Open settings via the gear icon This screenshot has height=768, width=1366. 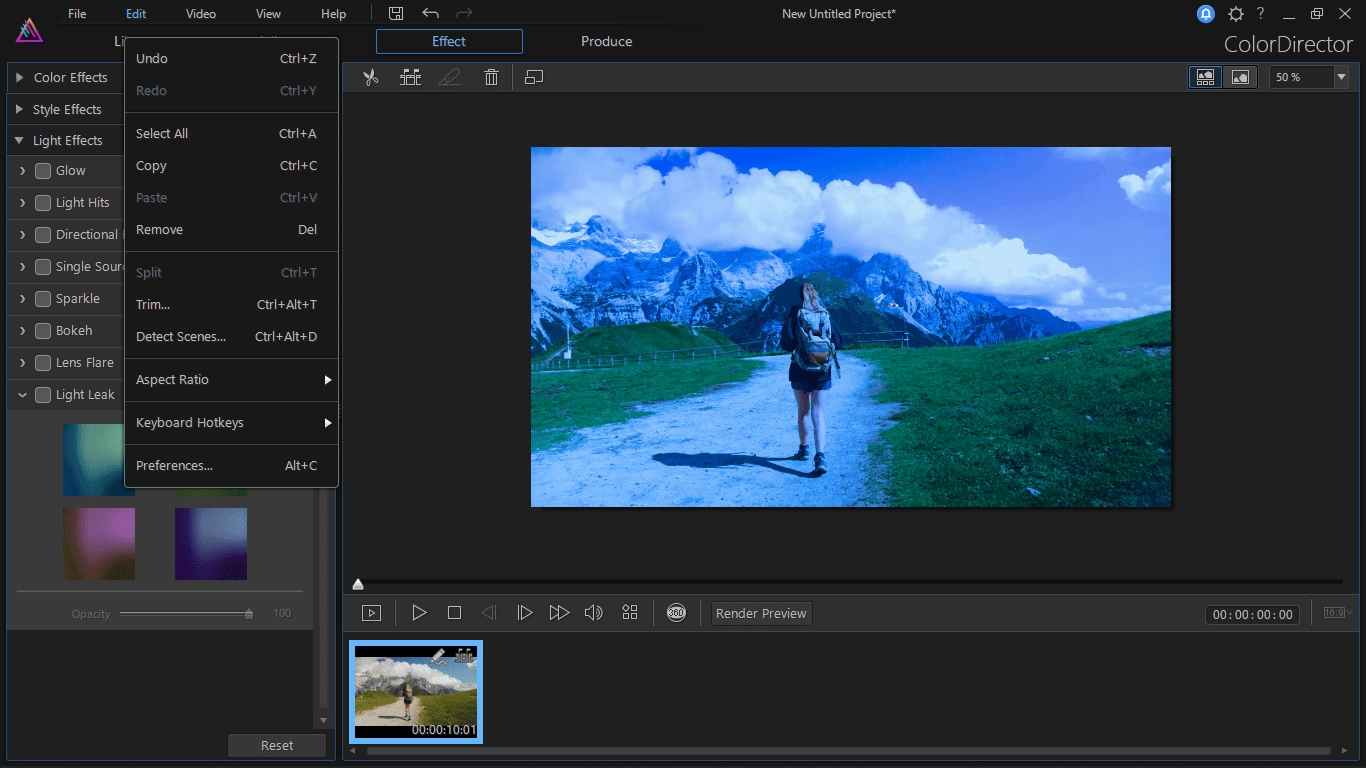pos(1236,14)
